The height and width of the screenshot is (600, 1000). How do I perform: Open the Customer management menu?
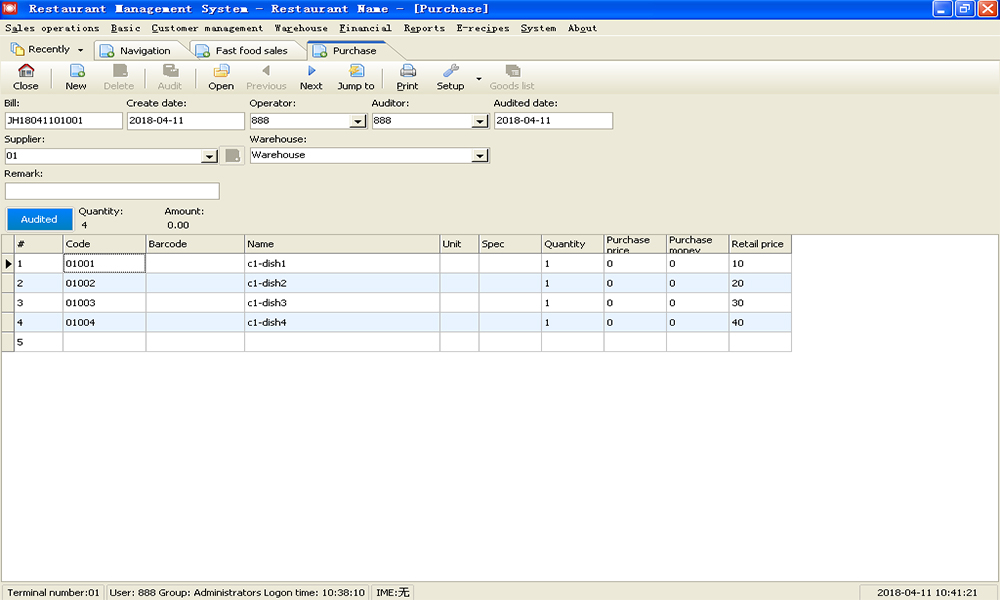[x=207, y=28]
